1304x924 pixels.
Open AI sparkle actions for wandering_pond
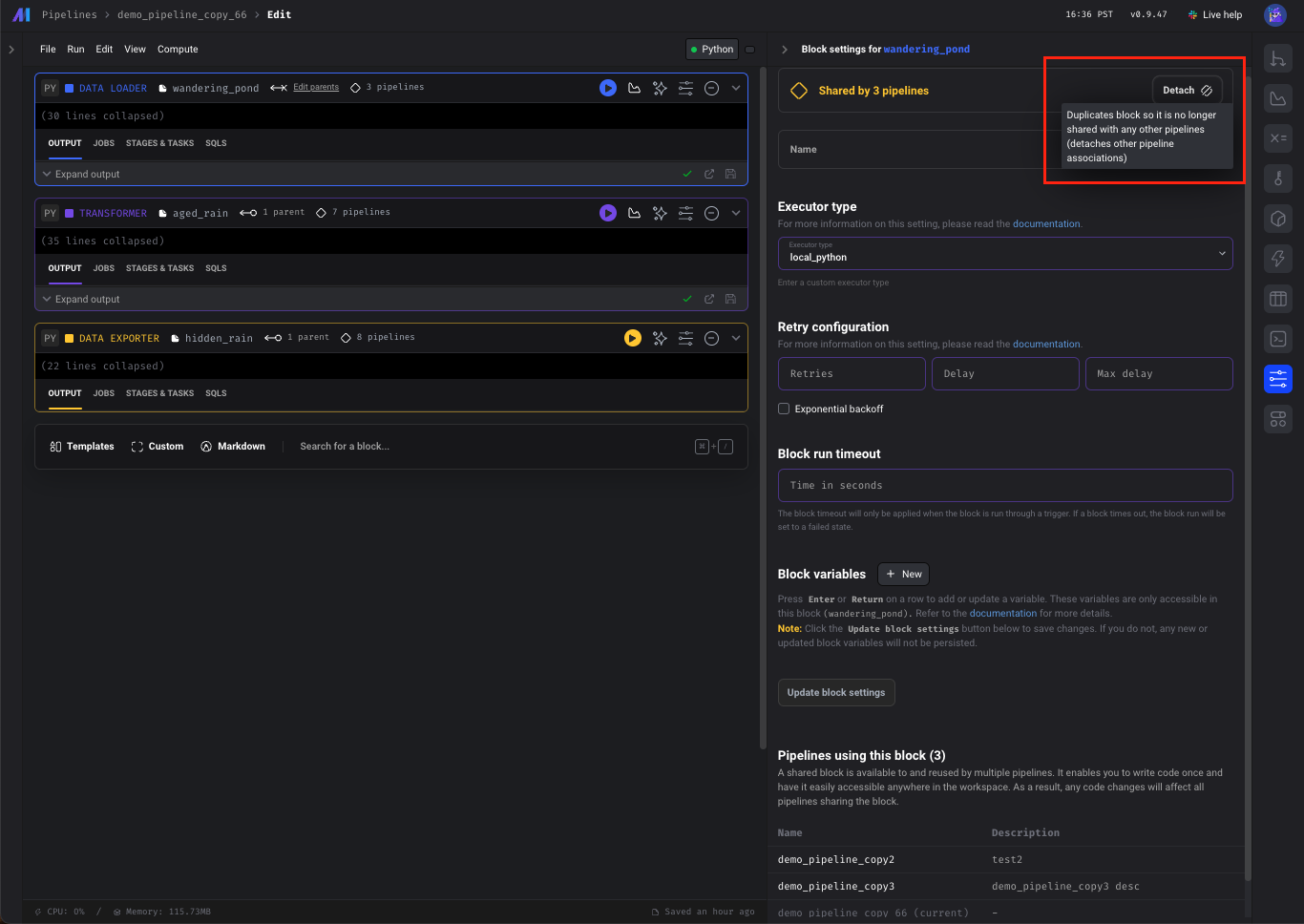(660, 88)
